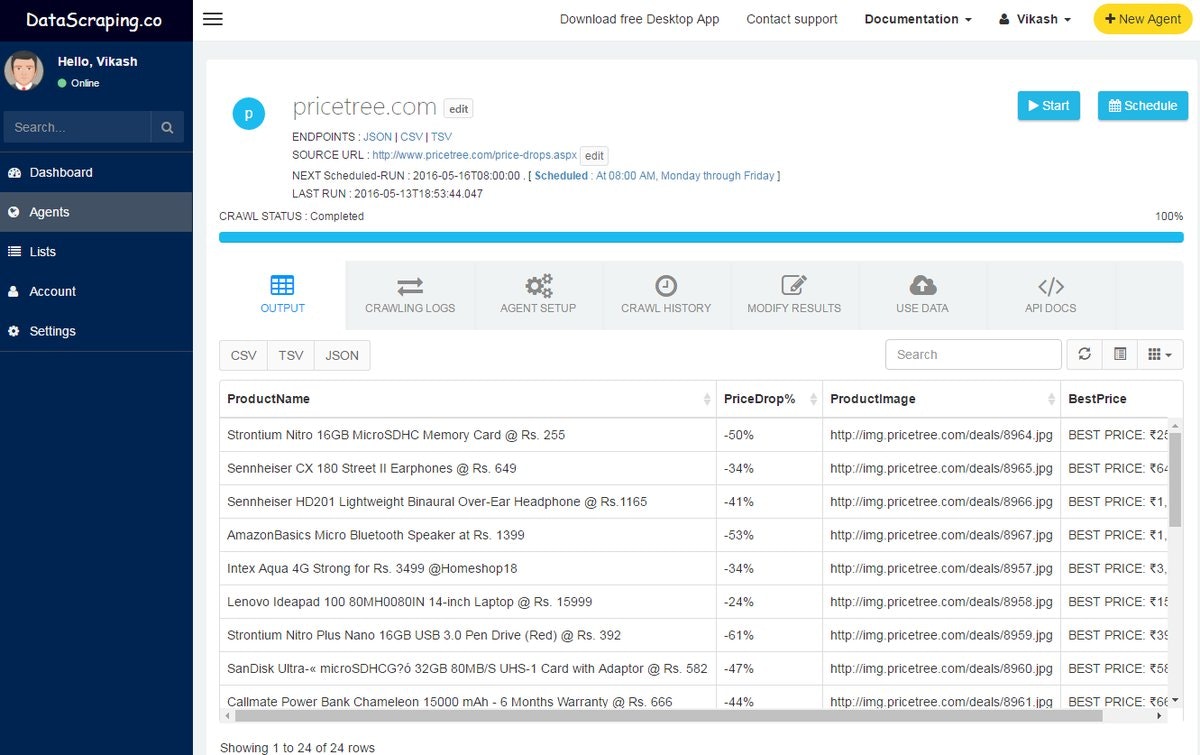Click the DataScraping.co logo

click(x=92, y=21)
